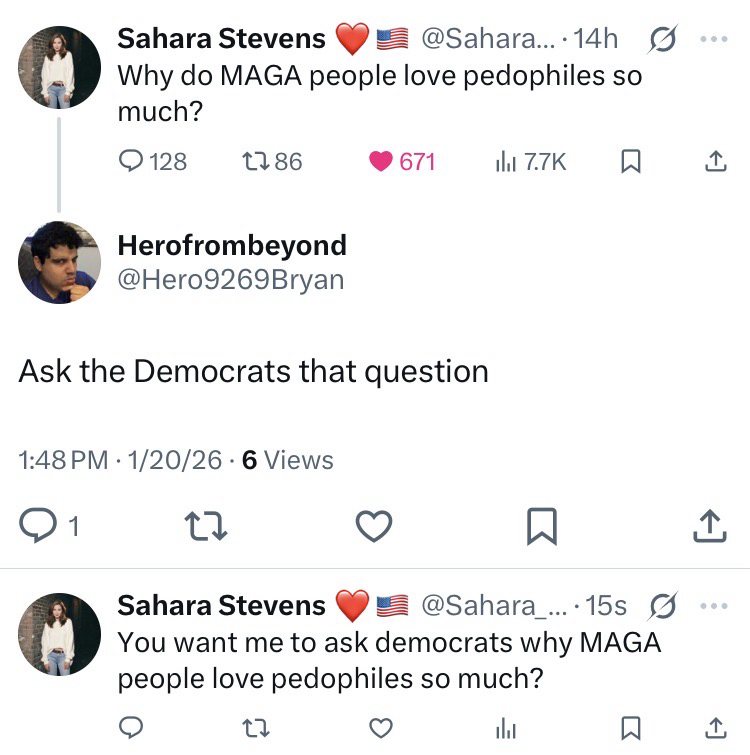Viewport: 750px width, 755px height.
Task: Like the "Ask the Democrats" tweet
Action: [375, 524]
